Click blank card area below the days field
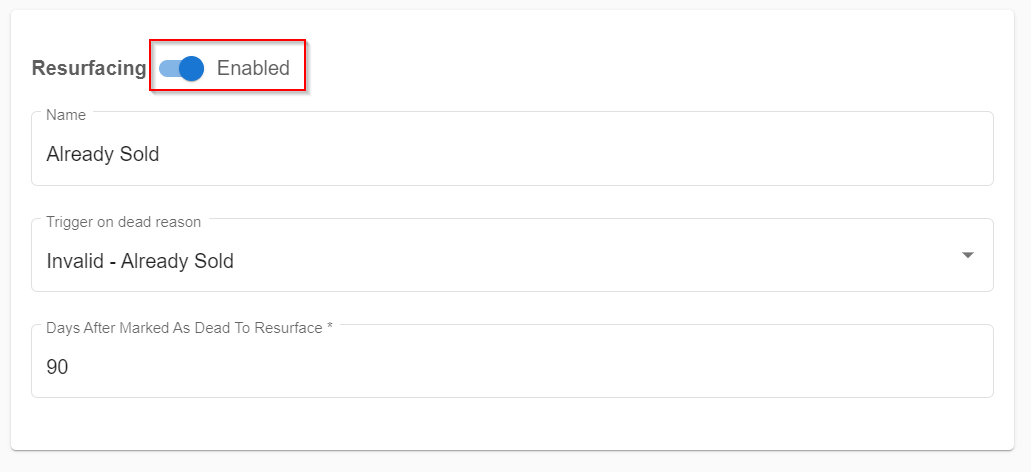 coord(512,424)
